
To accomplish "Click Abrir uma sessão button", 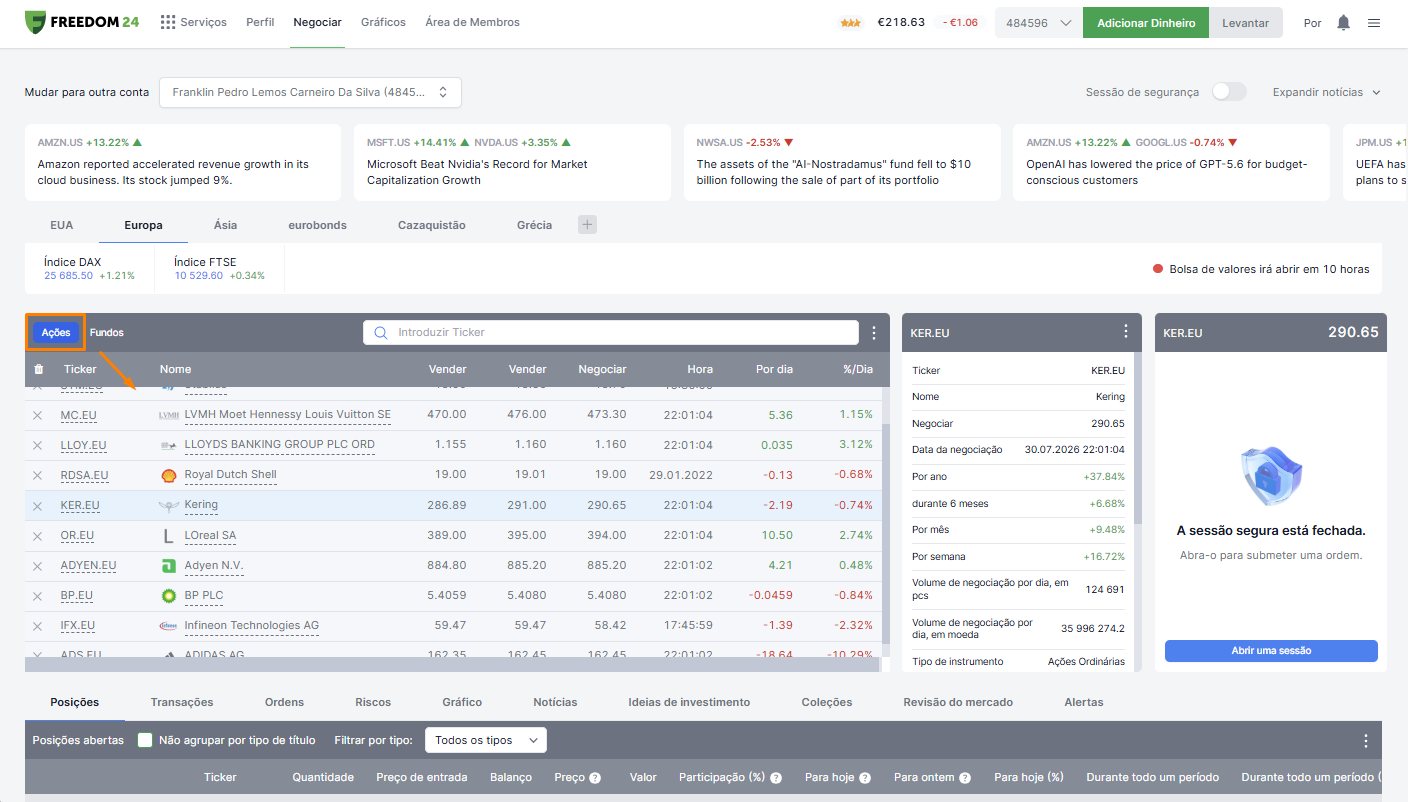I will pos(1271,651).
